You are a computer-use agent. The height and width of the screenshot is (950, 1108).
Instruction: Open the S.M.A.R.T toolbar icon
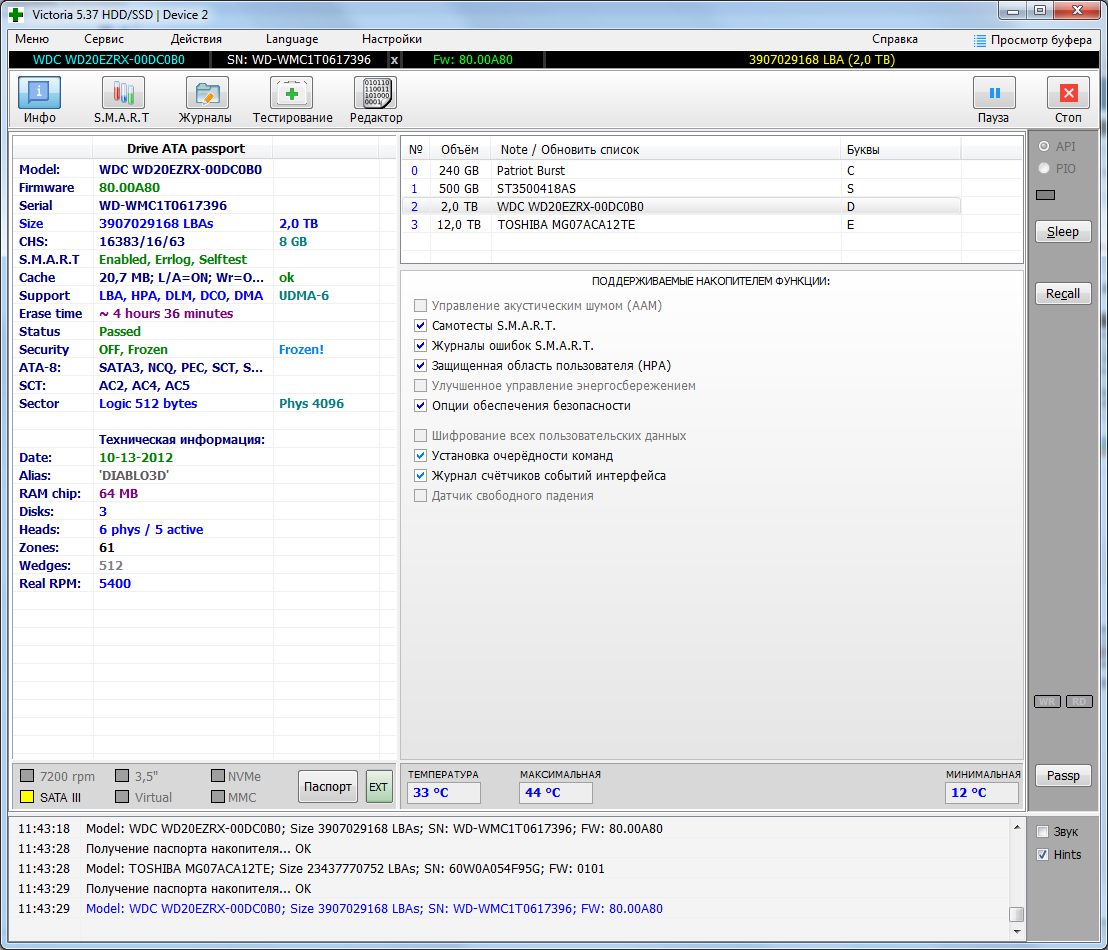click(123, 93)
